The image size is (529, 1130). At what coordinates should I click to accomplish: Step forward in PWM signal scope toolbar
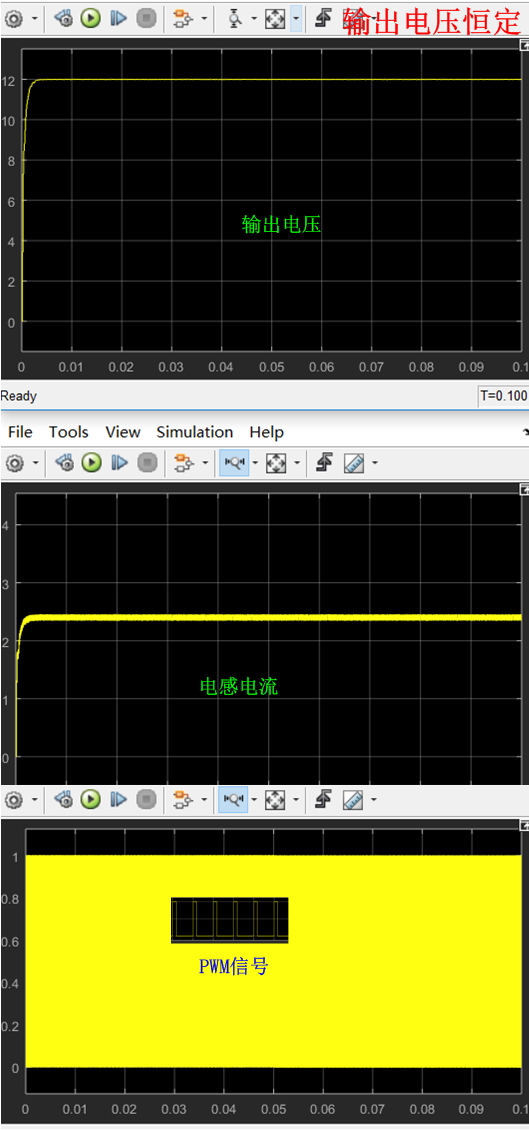tap(118, 798)
